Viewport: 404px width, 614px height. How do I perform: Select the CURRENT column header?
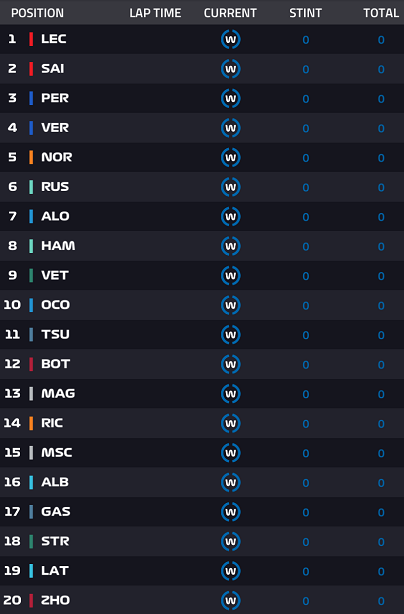coord(230,13)
